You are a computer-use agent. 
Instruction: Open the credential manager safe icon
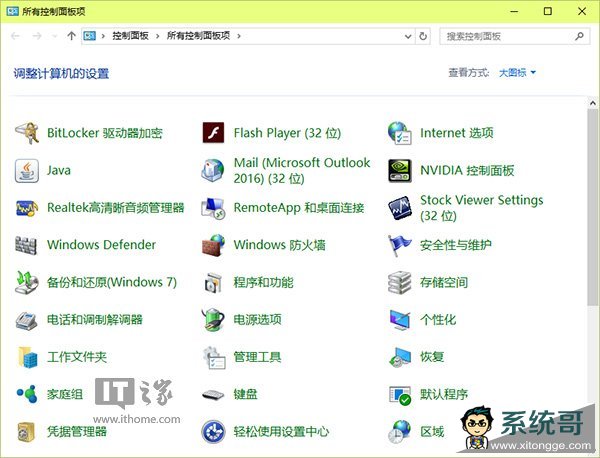coord(26,432)
